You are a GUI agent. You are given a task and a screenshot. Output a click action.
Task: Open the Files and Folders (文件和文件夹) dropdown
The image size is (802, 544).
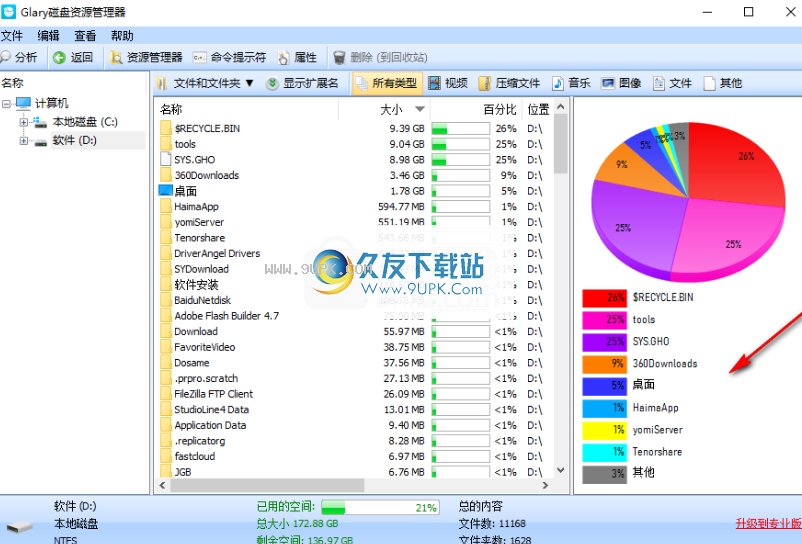[206, 83]
